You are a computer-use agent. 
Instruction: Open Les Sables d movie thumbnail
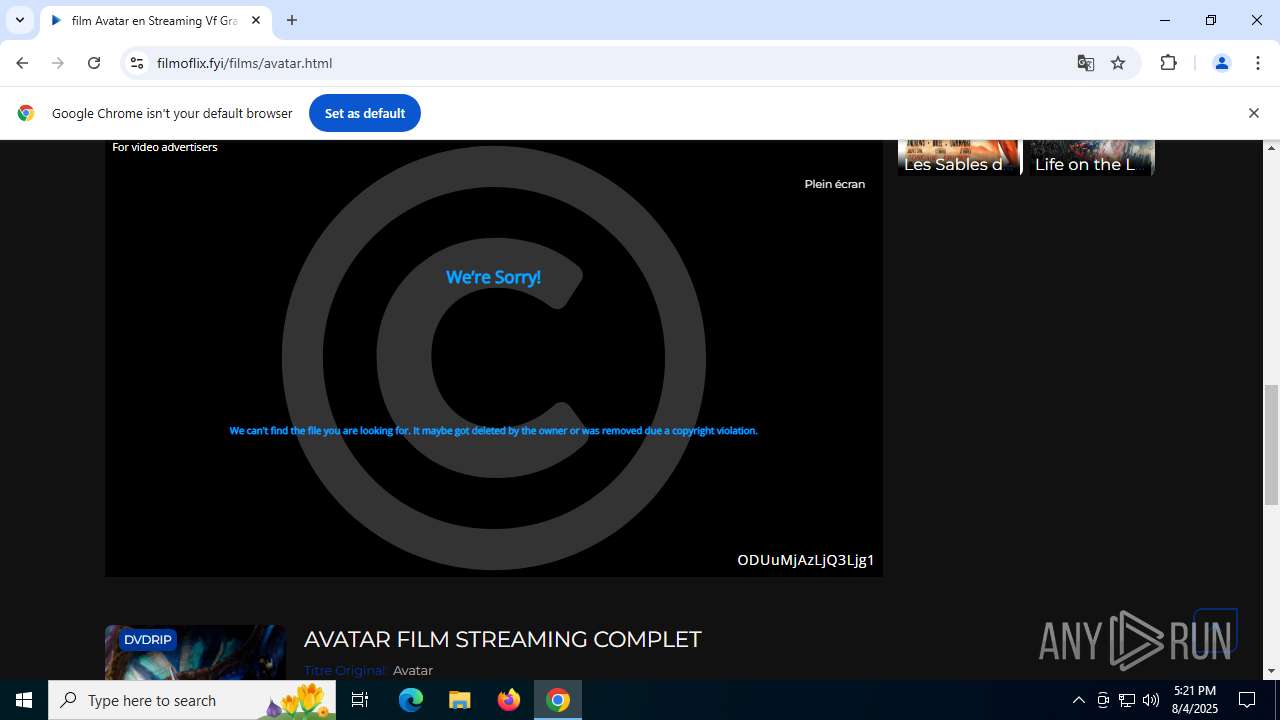(958, 157)
